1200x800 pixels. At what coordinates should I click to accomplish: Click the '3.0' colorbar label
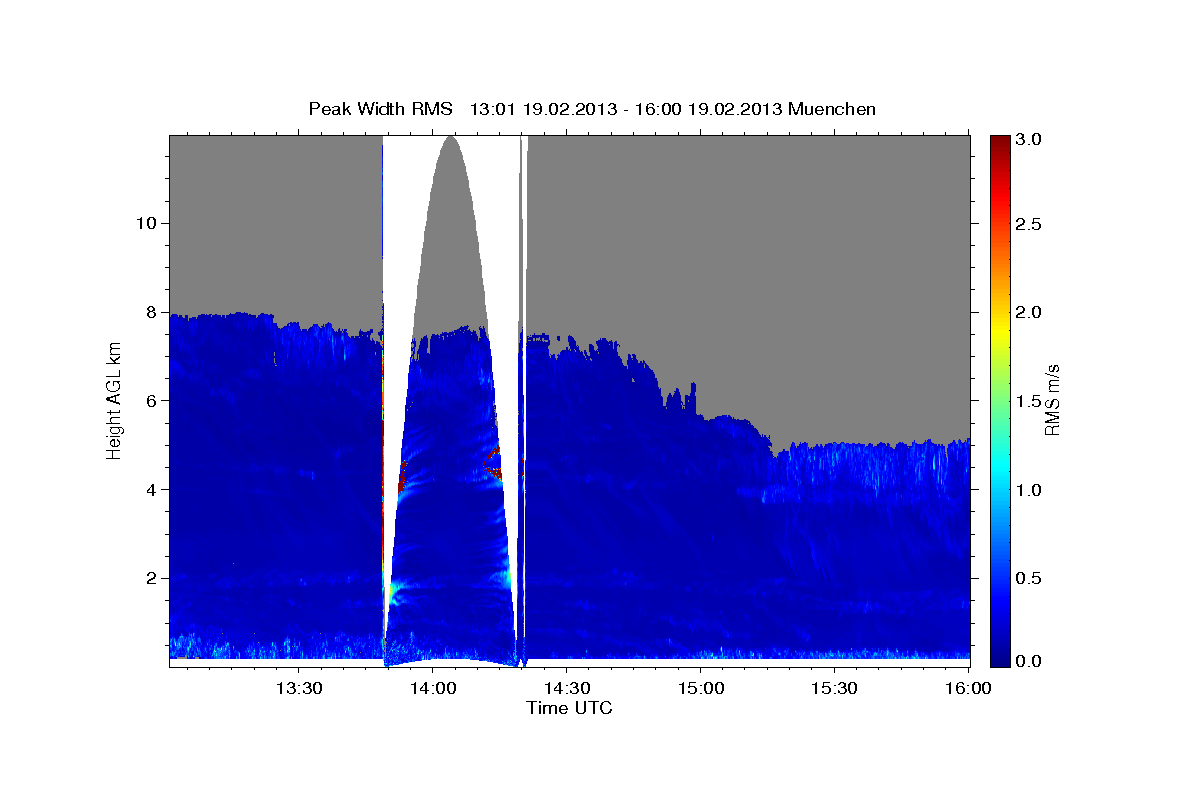[1030, 140]
